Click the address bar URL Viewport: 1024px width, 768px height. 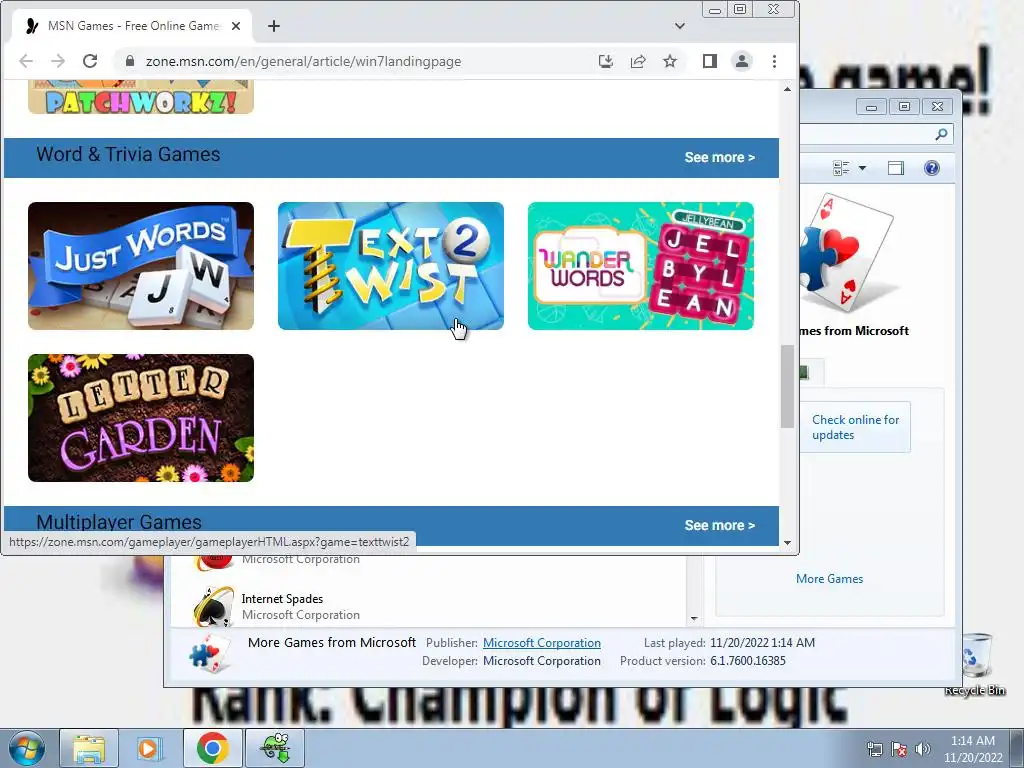304,61
